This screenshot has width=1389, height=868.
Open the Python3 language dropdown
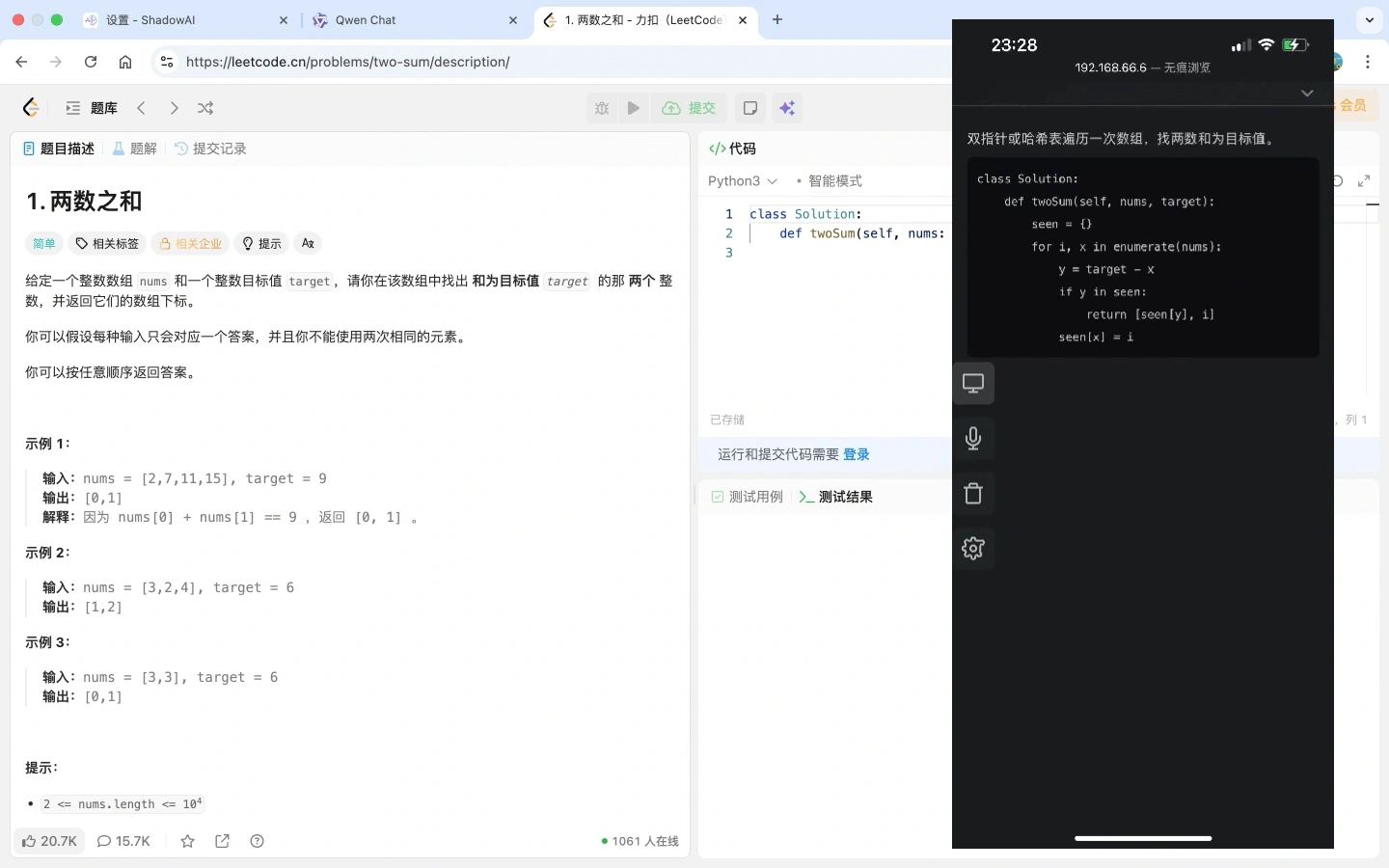742,181
